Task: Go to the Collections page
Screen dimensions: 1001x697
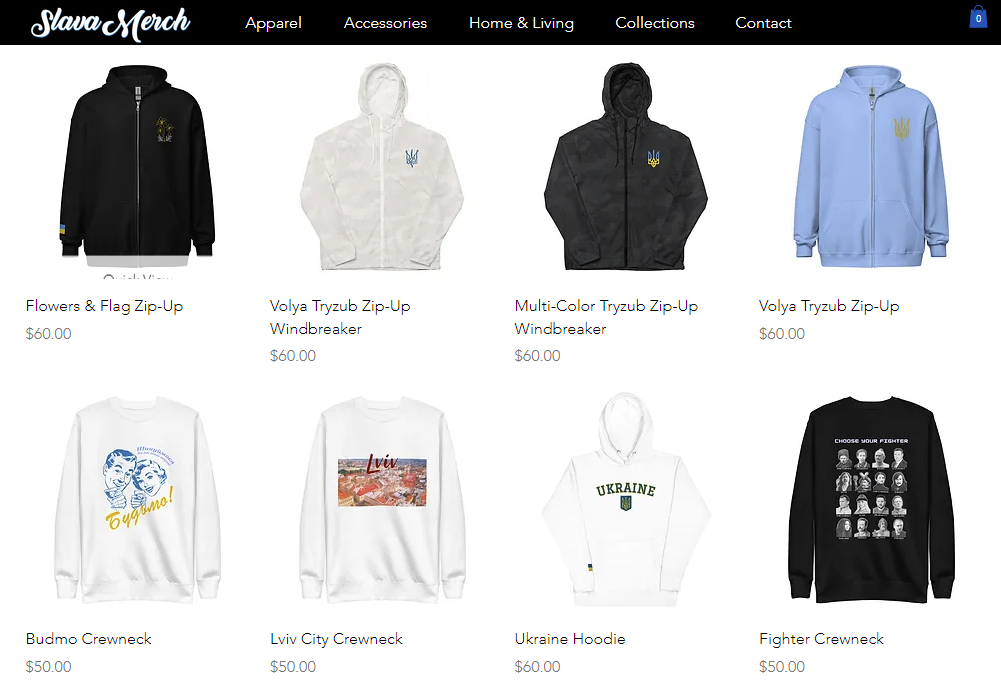Action: tap(654, 23)
